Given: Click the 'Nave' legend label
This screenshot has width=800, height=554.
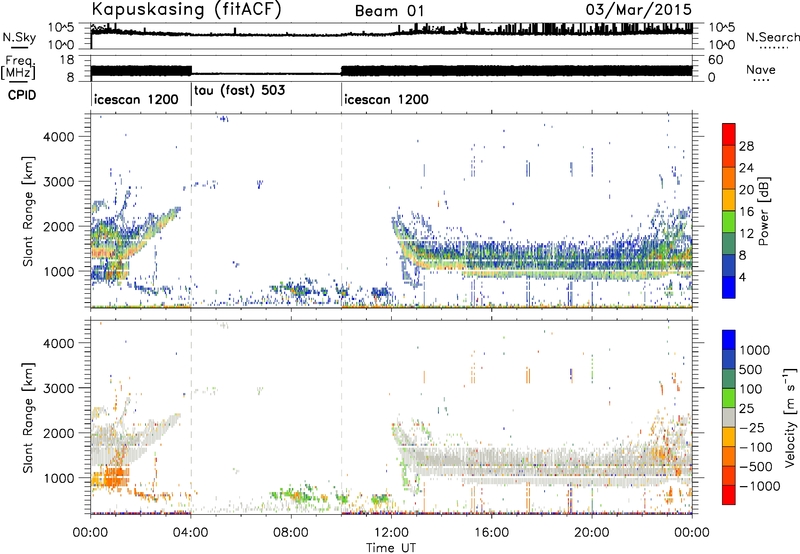Looking at the screenshot, I should [760, 69].
